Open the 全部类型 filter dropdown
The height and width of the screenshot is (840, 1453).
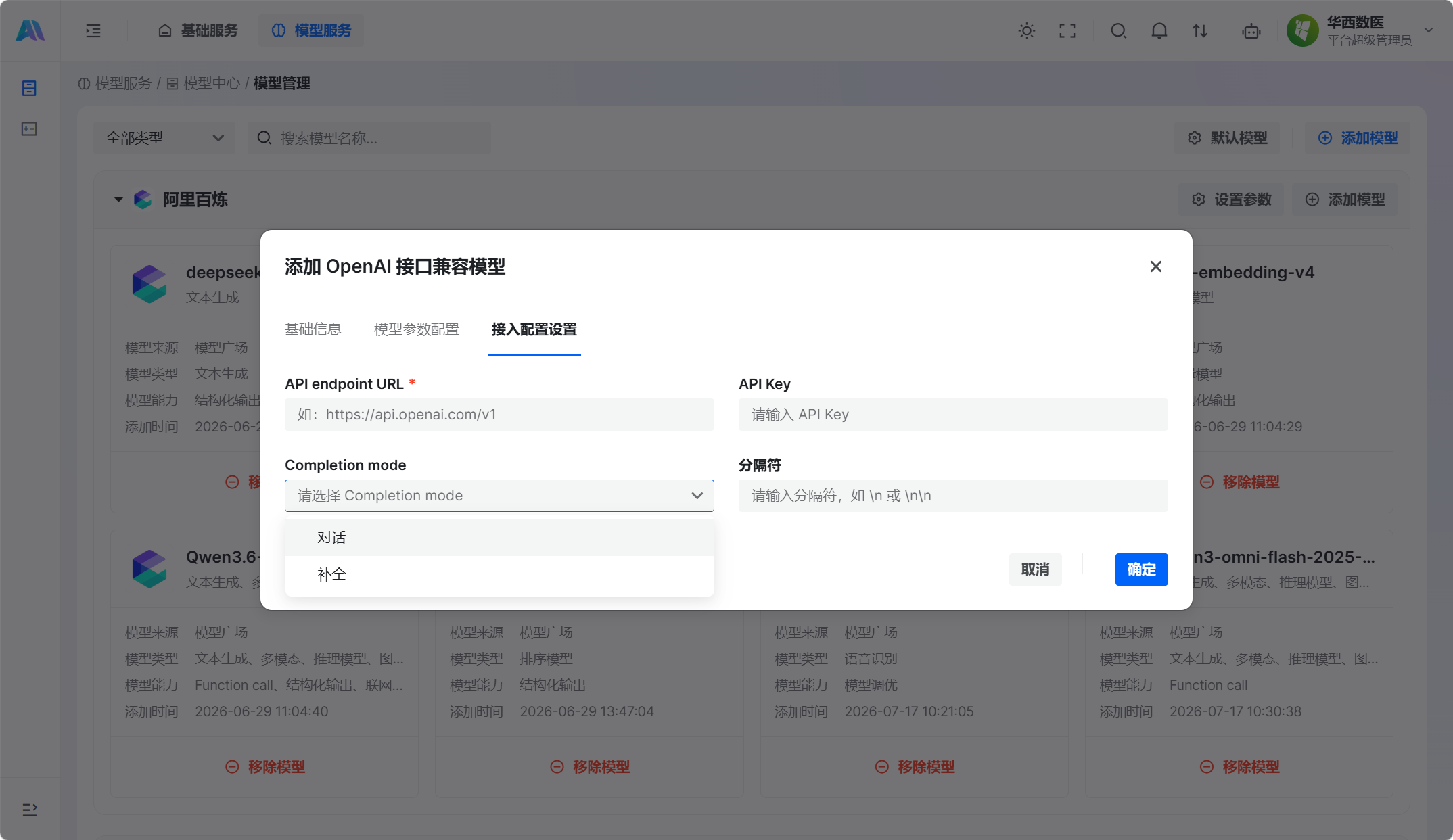pyautogui.click(x=164, y=138)
